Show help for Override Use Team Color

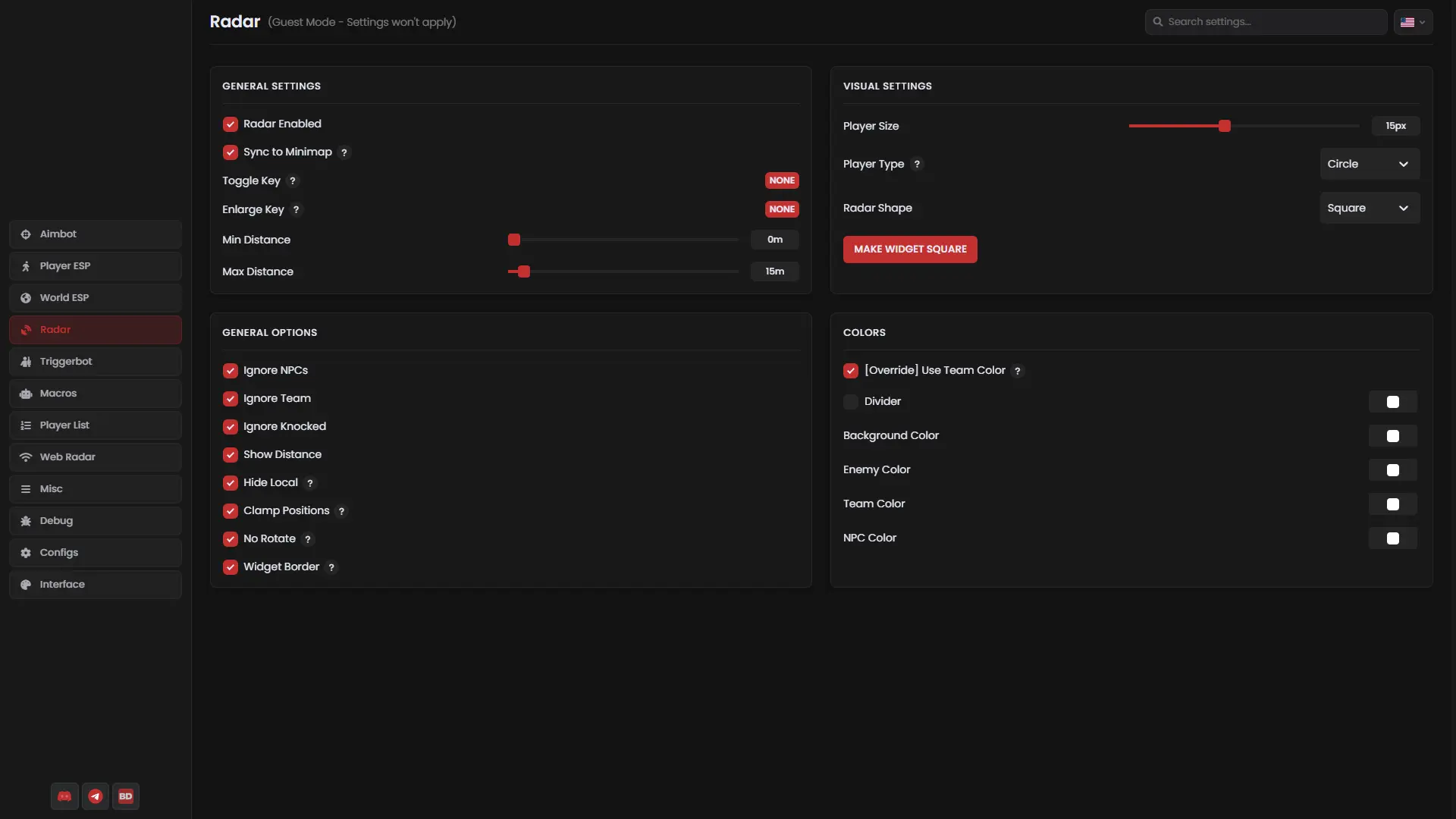click(1018, 371)
